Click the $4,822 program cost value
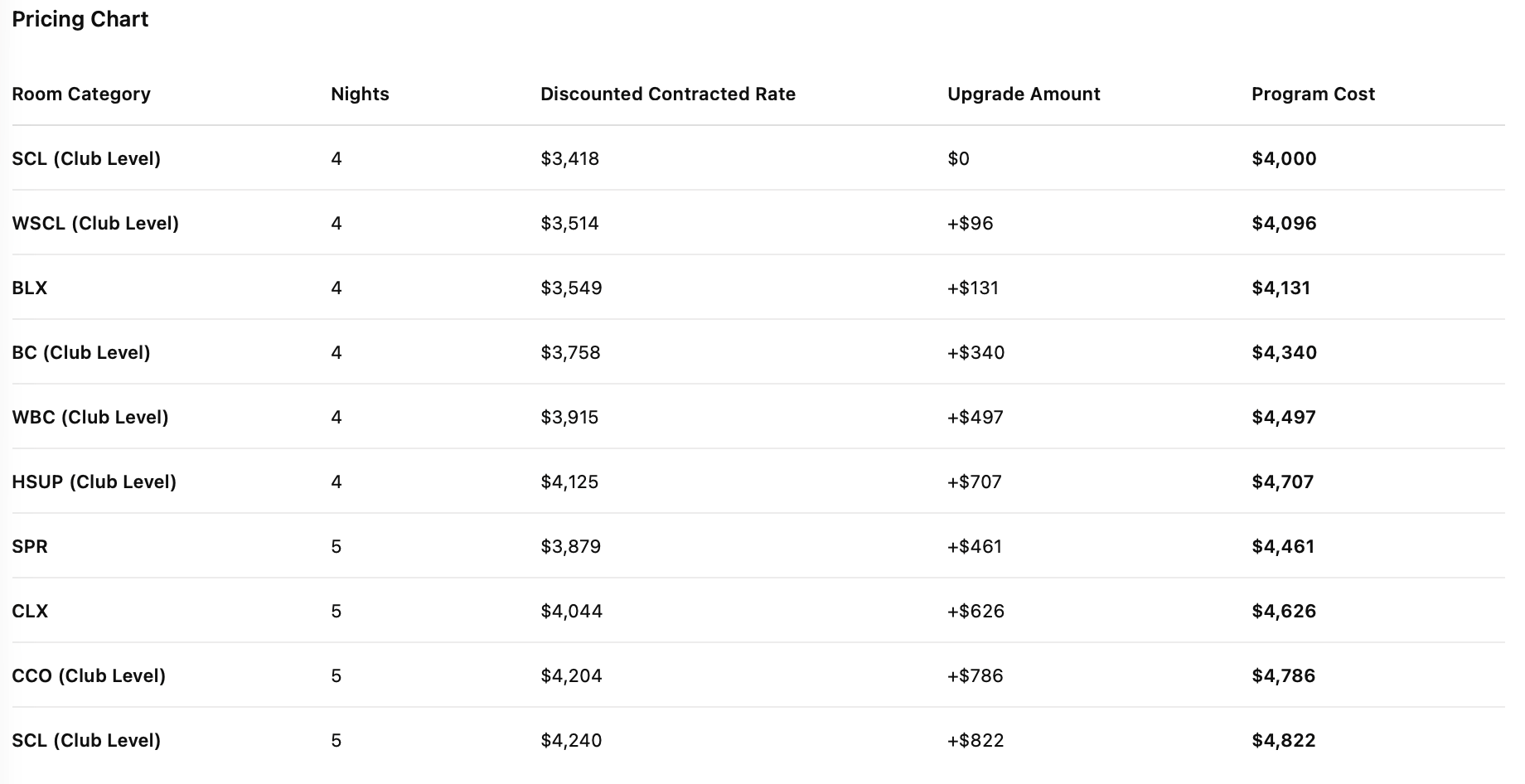 (x=1283, y=740)
